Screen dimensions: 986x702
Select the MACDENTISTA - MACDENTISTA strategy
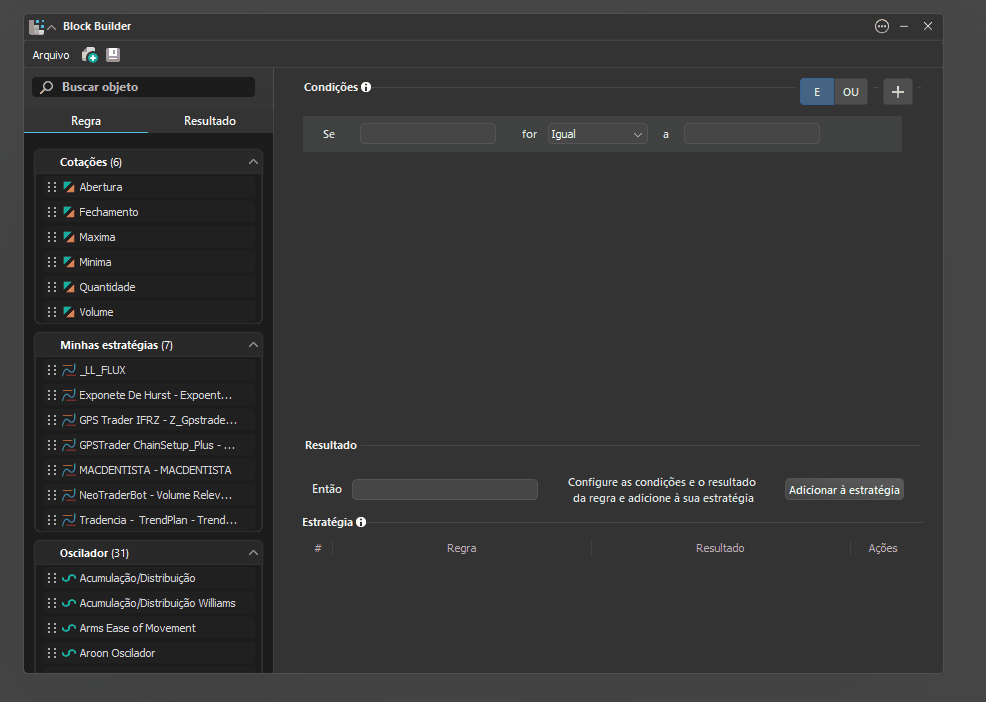click(150, 470)
